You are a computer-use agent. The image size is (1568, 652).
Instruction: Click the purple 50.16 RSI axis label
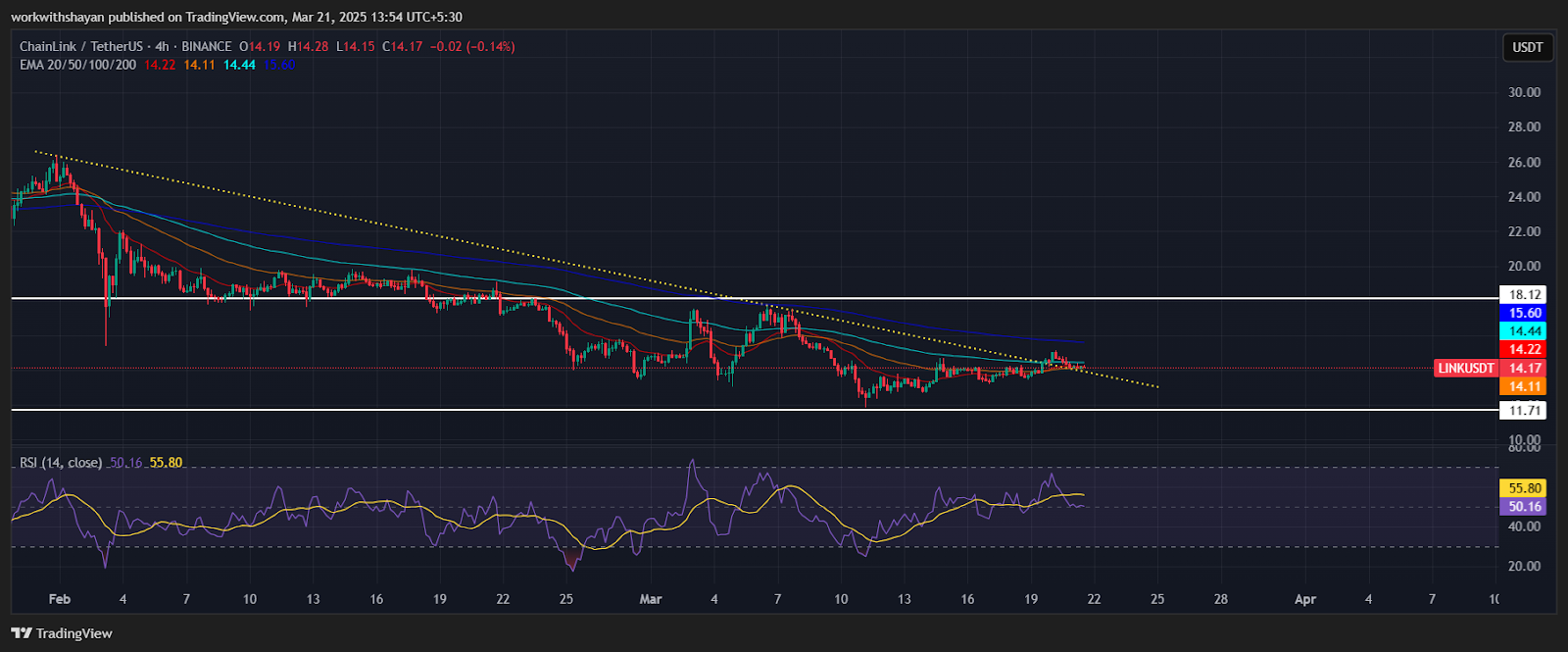pos(1525,507)
